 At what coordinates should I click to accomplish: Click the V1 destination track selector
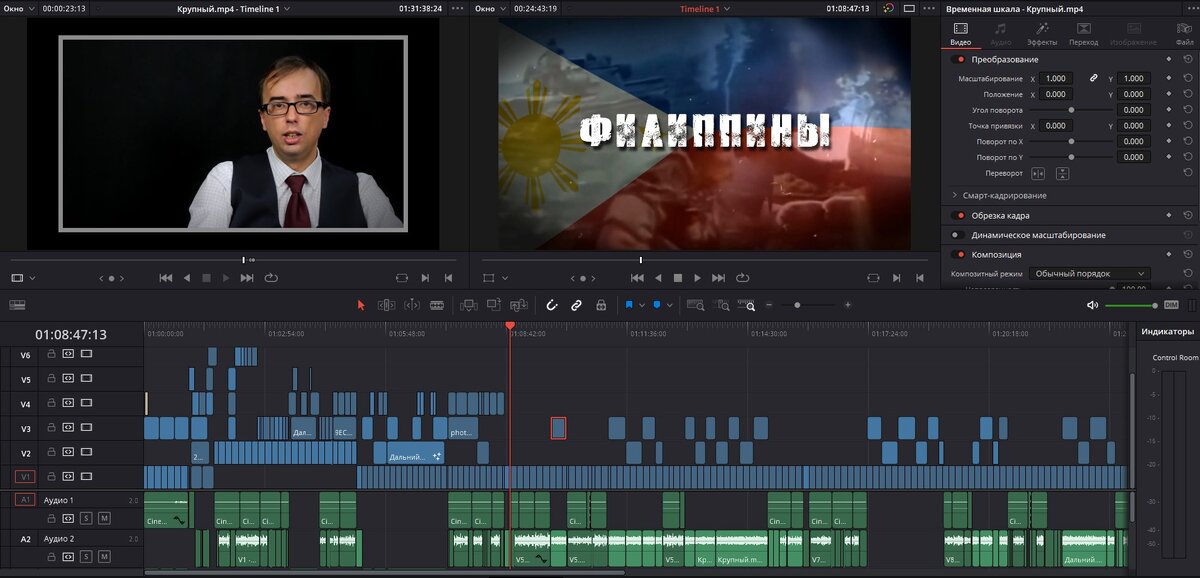tap(26, 477)
